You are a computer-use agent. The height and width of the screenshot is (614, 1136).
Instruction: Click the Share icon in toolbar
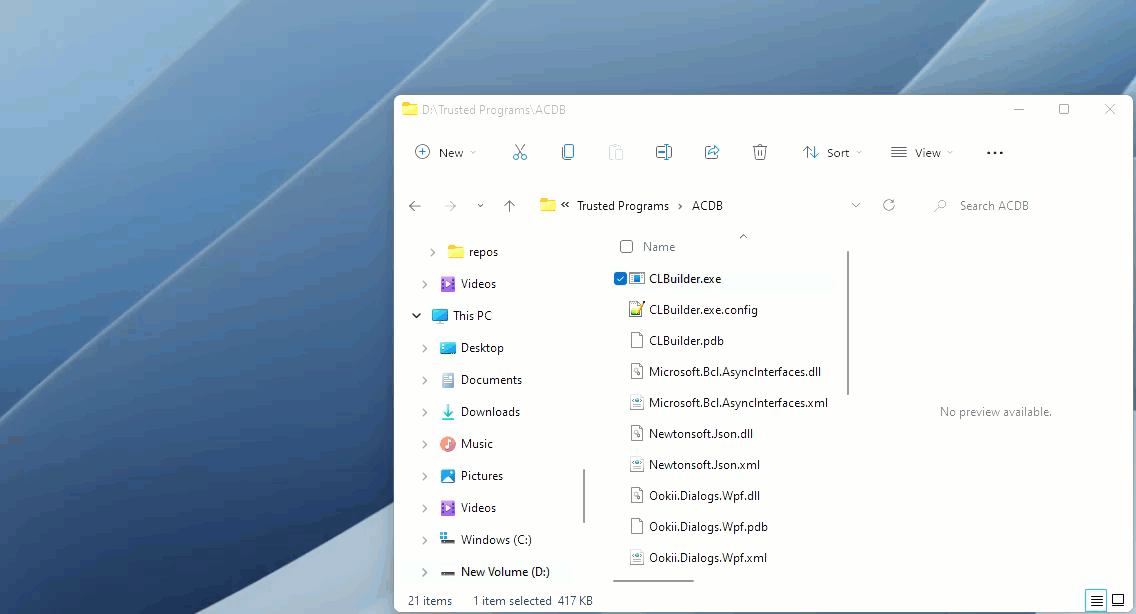(712, 152)
